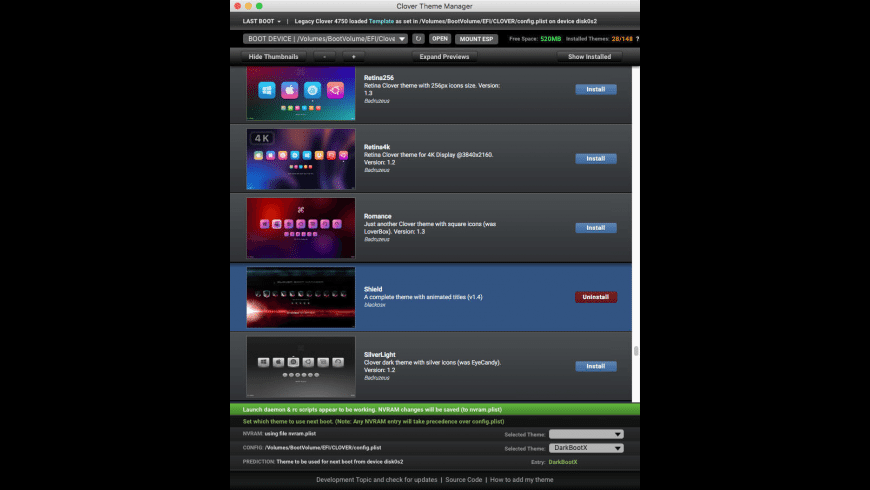Click the theme list scrollbar handle
This screenshot has height=490, width=870.
[636, 351]
